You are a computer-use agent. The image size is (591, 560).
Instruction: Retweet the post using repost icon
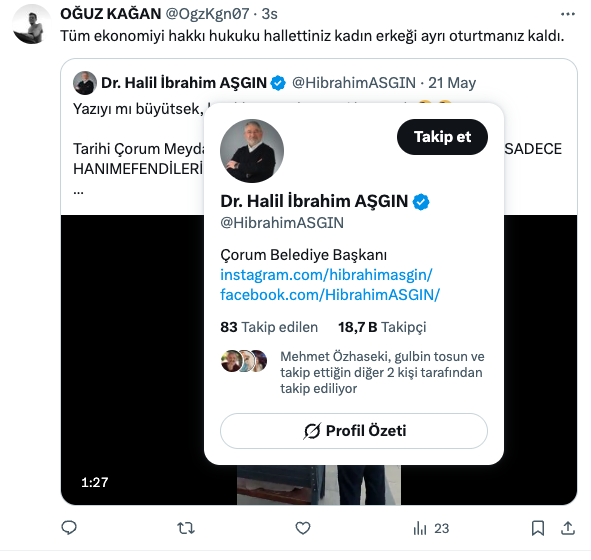coord(186,528)
